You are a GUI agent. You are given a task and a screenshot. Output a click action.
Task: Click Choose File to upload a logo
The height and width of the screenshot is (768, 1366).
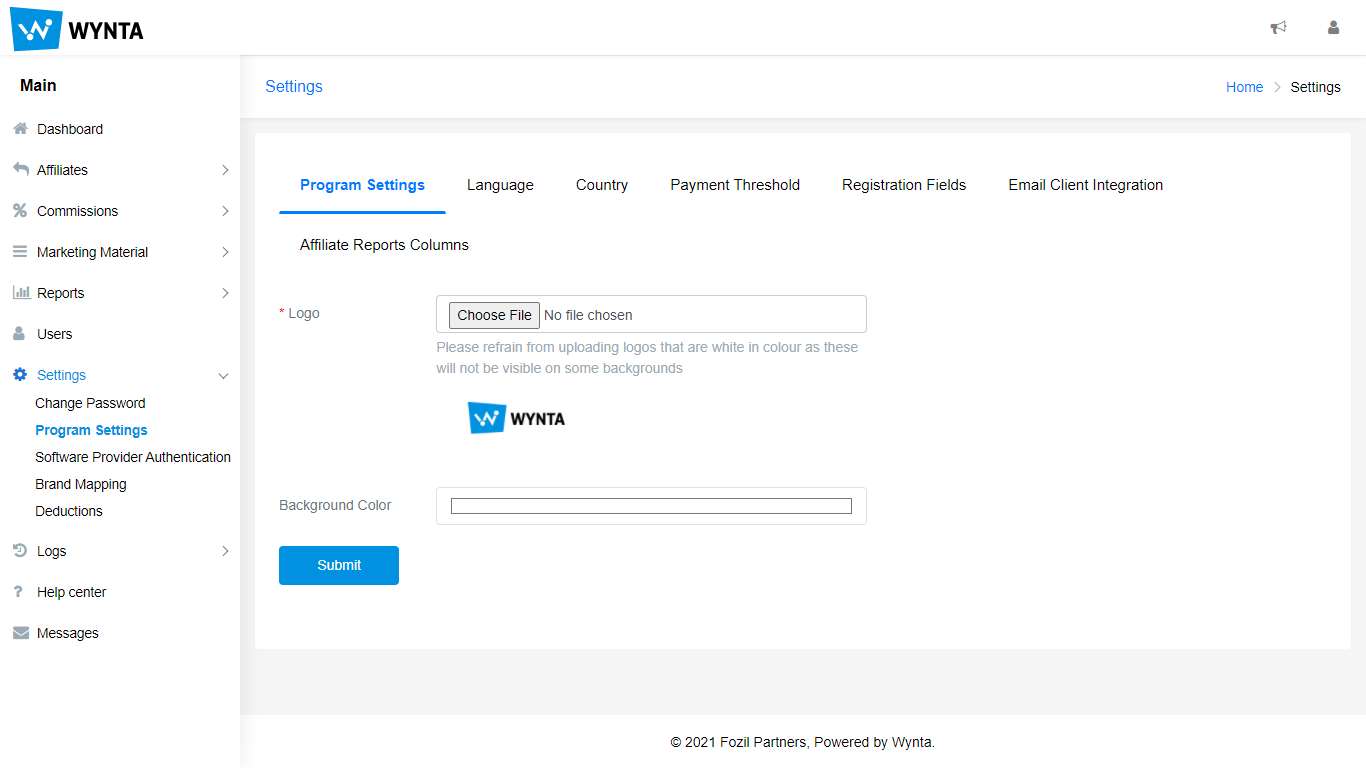493,314
